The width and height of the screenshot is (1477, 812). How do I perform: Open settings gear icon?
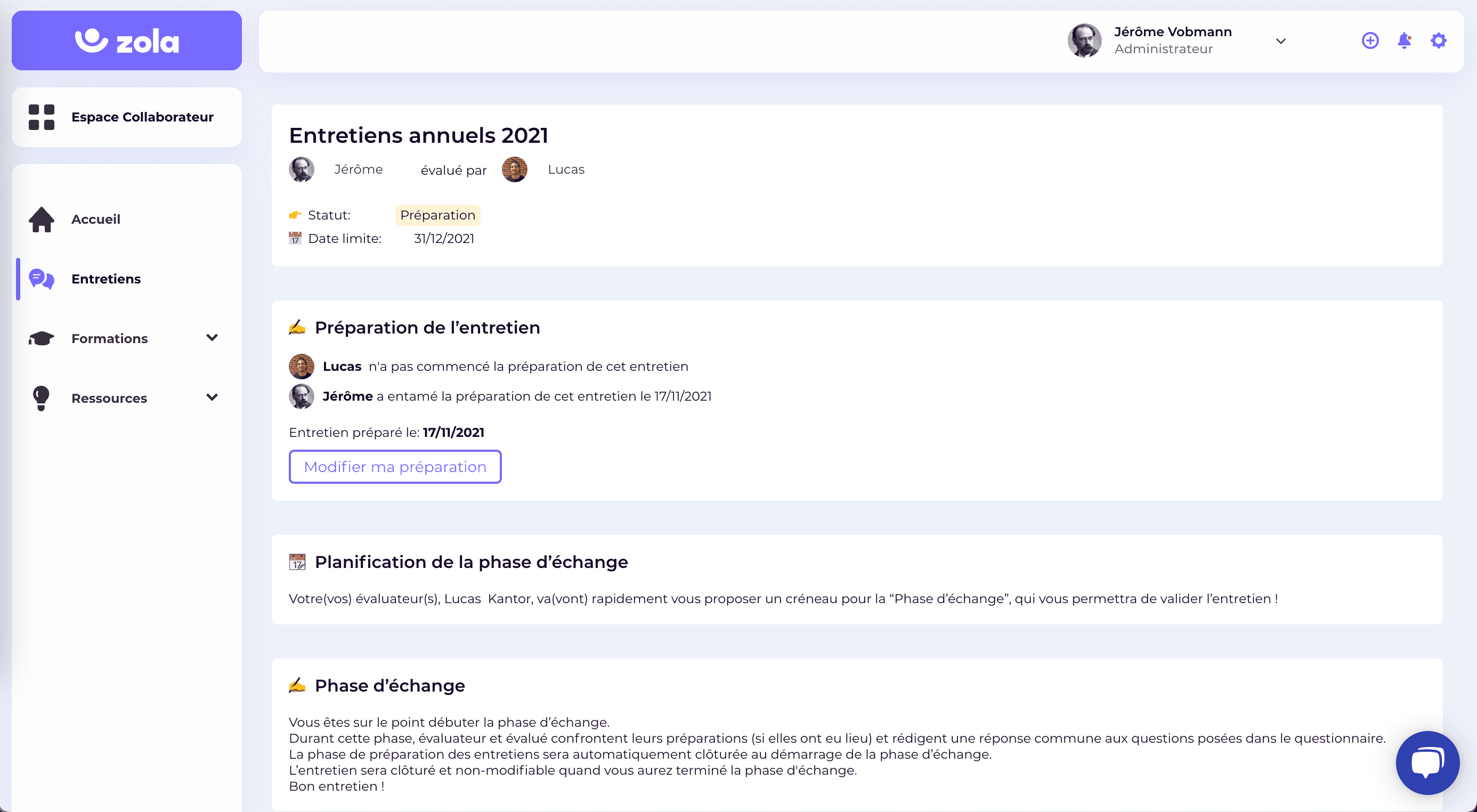click(x=1438, y=40)
